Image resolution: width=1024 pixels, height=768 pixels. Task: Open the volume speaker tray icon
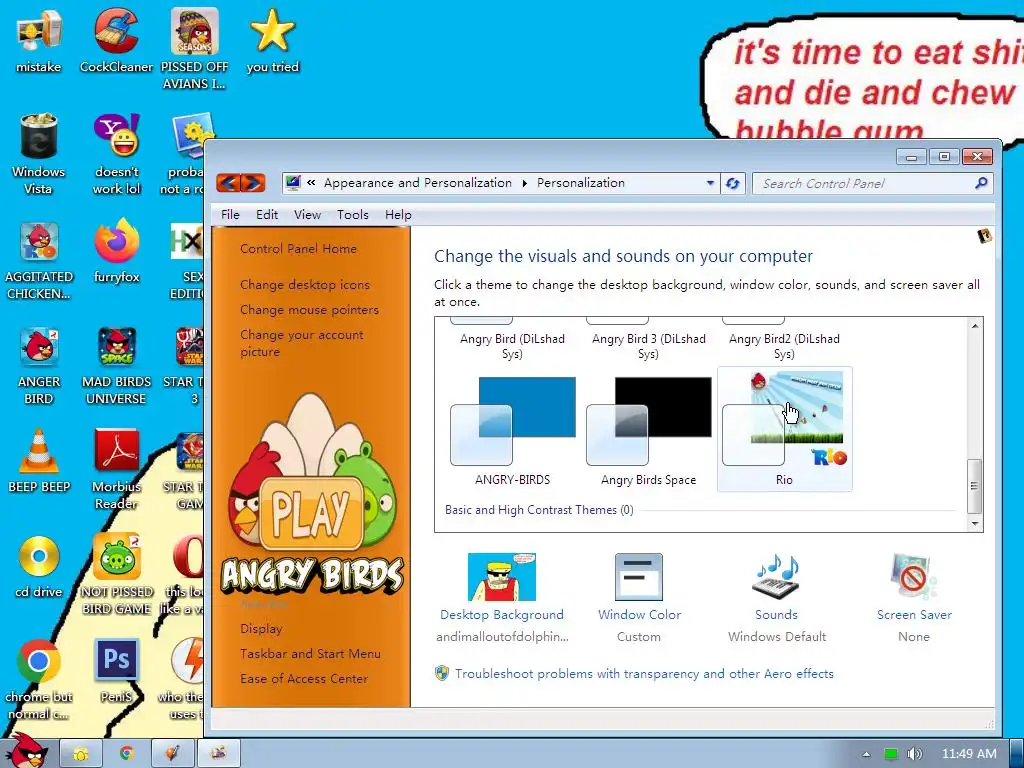click(x=914, y=754)
